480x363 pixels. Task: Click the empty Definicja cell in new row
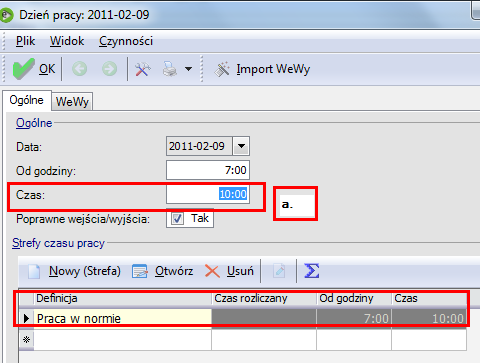coord(123,340)
